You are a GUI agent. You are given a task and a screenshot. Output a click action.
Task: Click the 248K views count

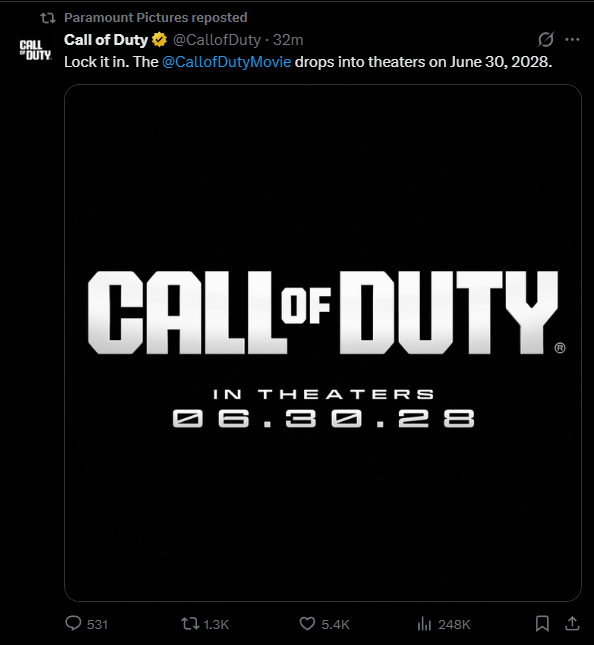(x=454, y=624)
